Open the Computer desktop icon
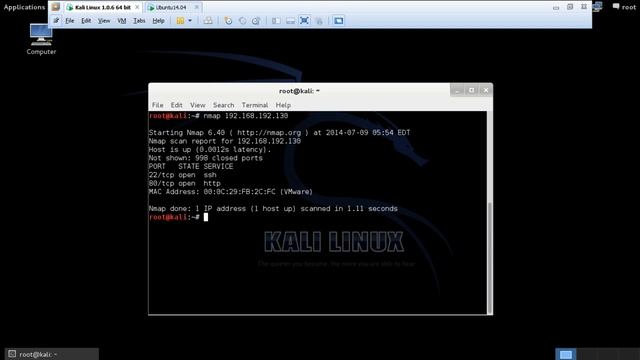 coord(41,39)
